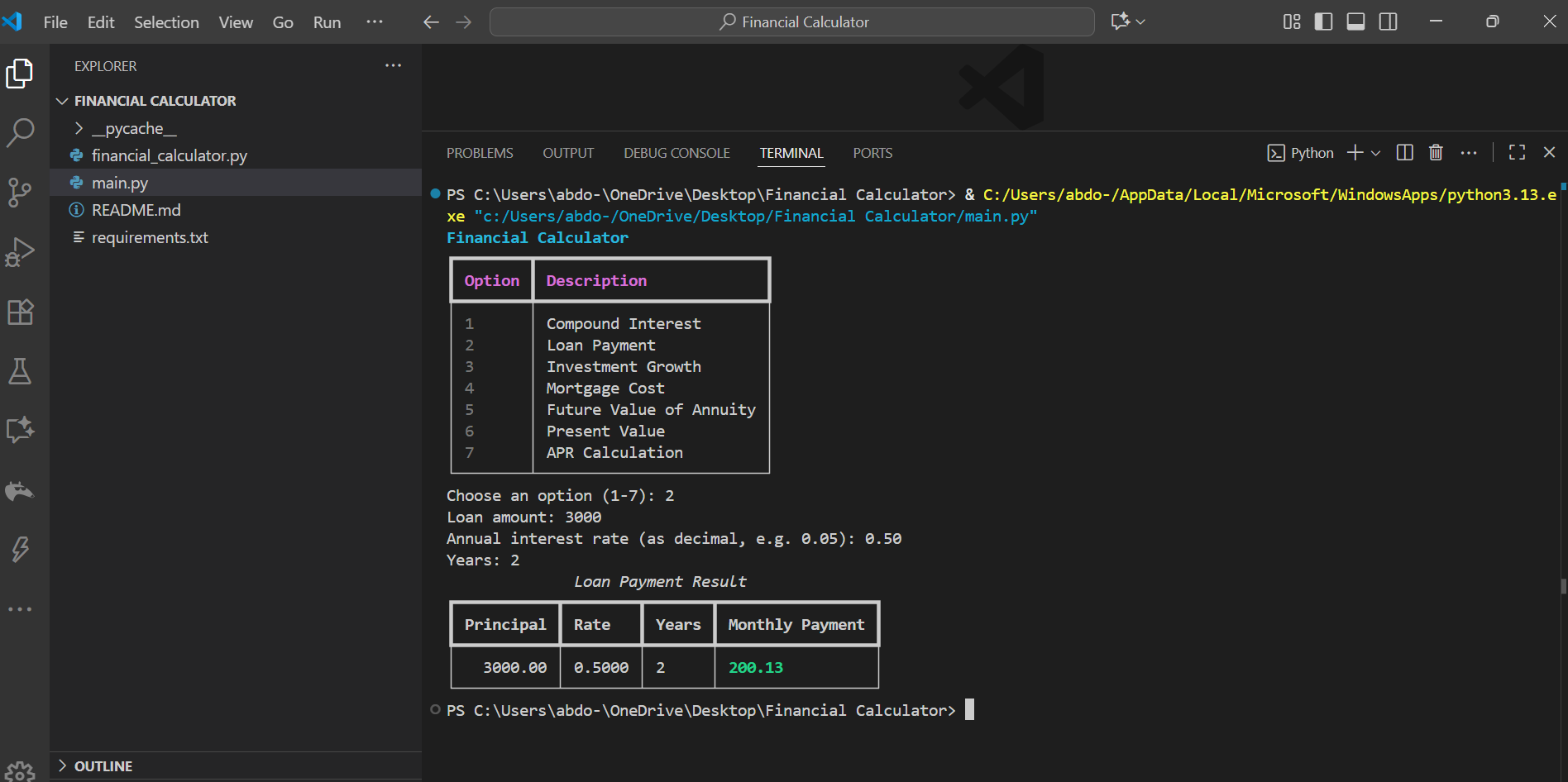The height and width of the screenshot is (782, 1568).
Task: Expand the OUTLINE section
Action: [103, 766]
